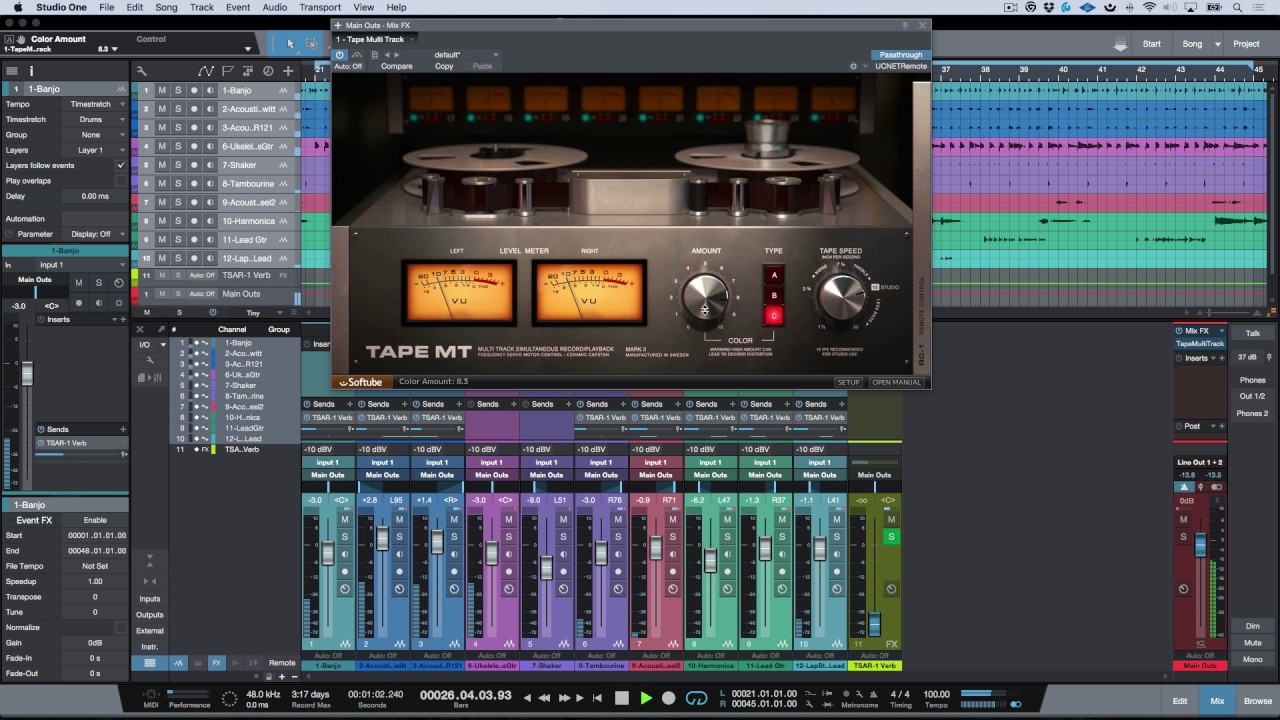This screenshot has width=1280, height=720.
Task: Click the Dim button
Action: (x=1252, y=626)
